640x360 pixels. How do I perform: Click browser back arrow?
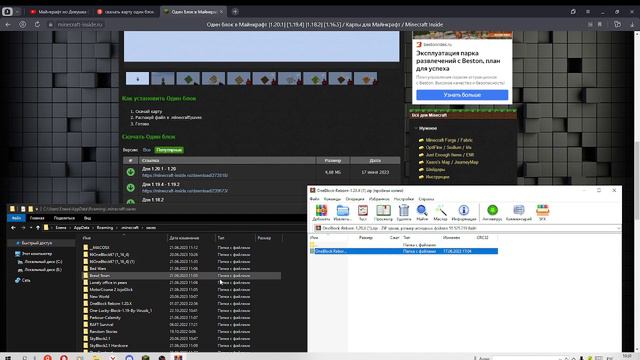point(8,24)
